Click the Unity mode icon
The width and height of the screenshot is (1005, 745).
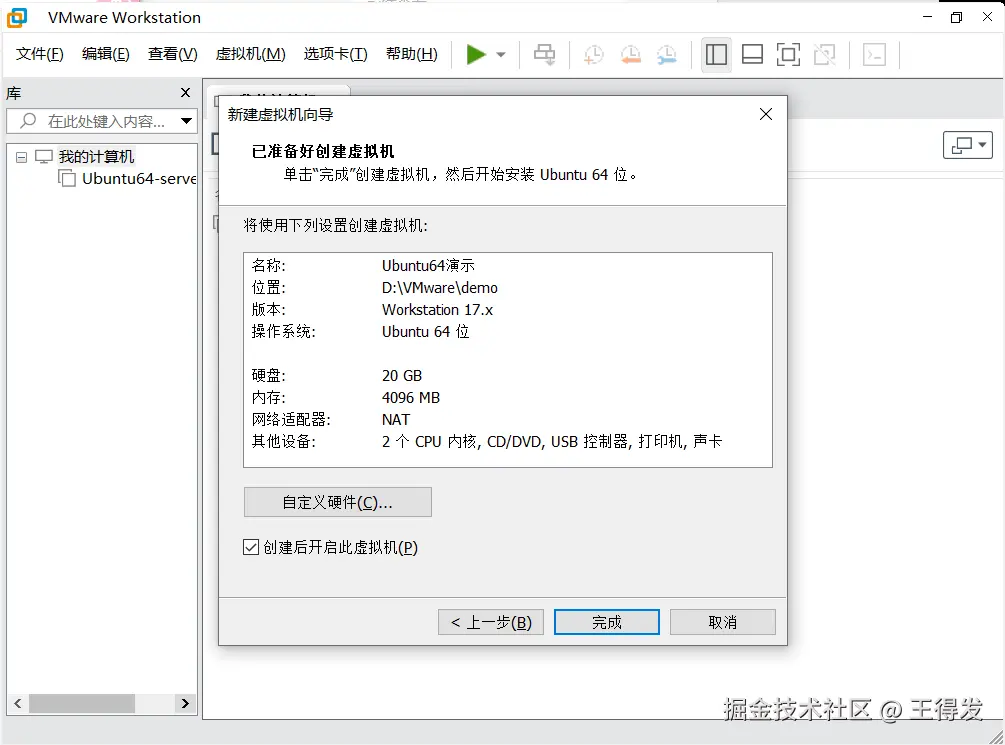tap(824, 54)
